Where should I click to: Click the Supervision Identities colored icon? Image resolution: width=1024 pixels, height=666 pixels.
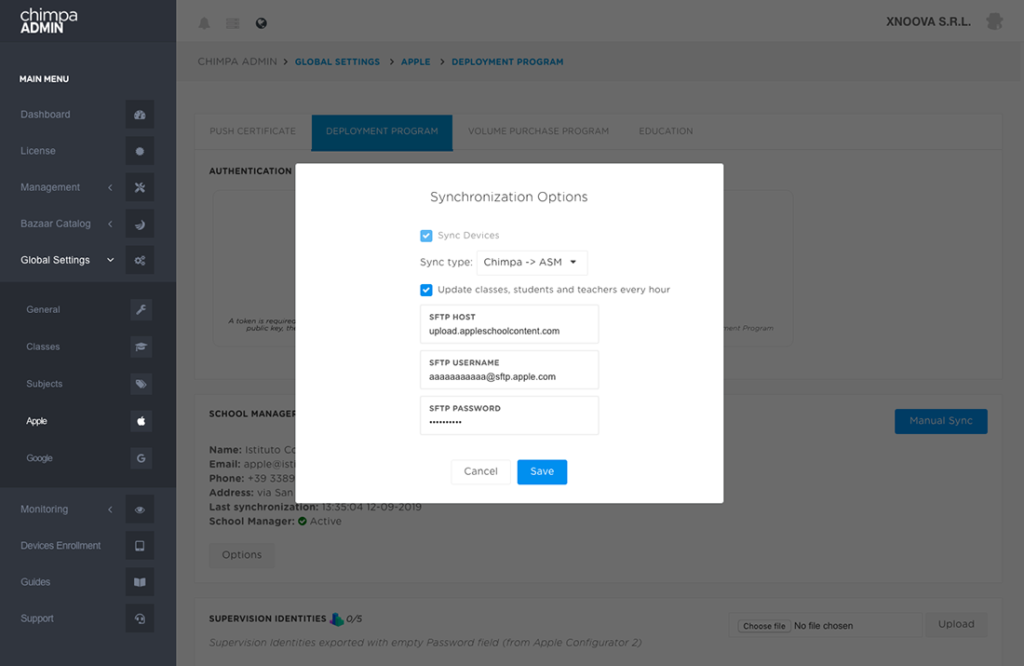pos(336,619)
